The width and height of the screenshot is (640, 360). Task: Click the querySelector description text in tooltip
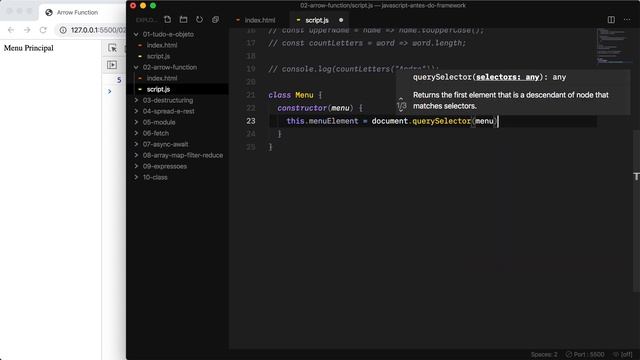click(511, 100)
